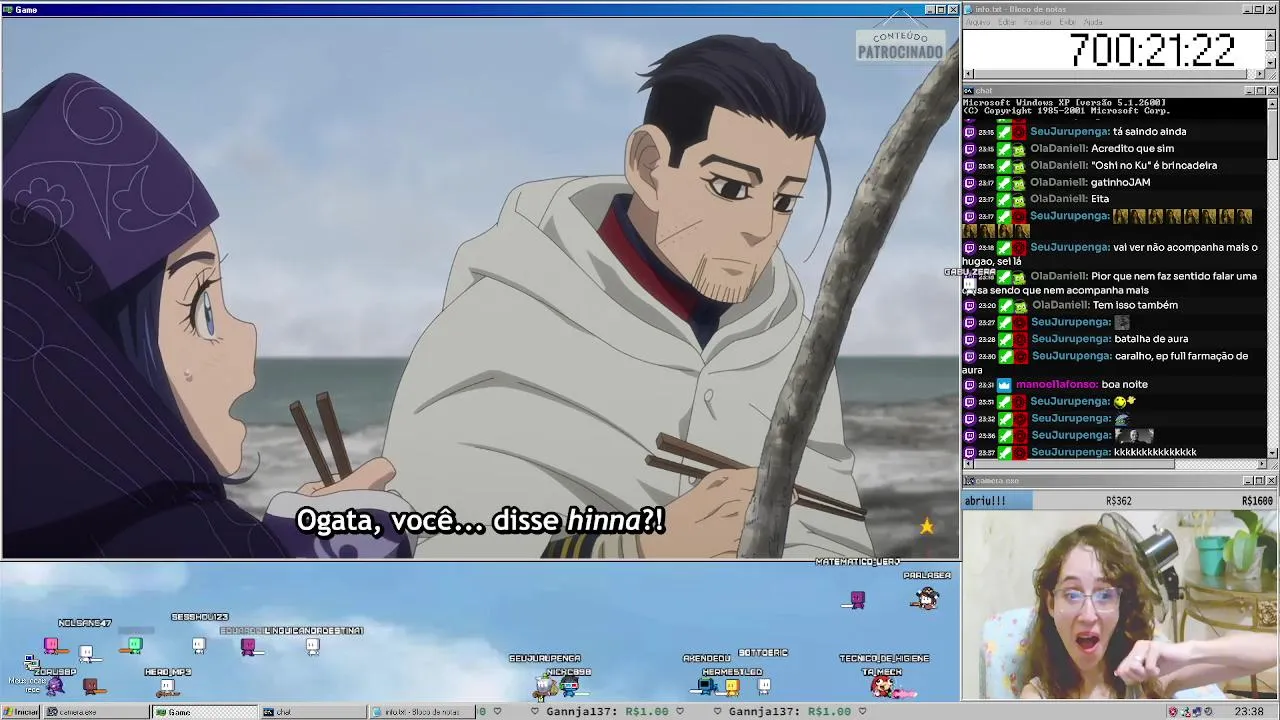Click the notepad right scroll arrow
1280x720 pixels.
(x=1260, y=74)
